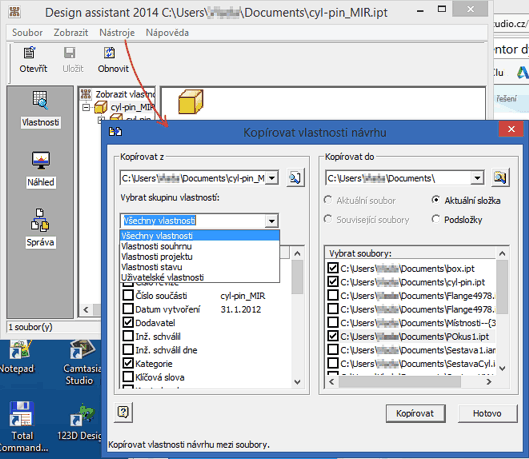Choose Všechny vlastnosti from the list
The height and width of the screenshot is (459, 529).
pyautogui.click(x=200, y=235)
